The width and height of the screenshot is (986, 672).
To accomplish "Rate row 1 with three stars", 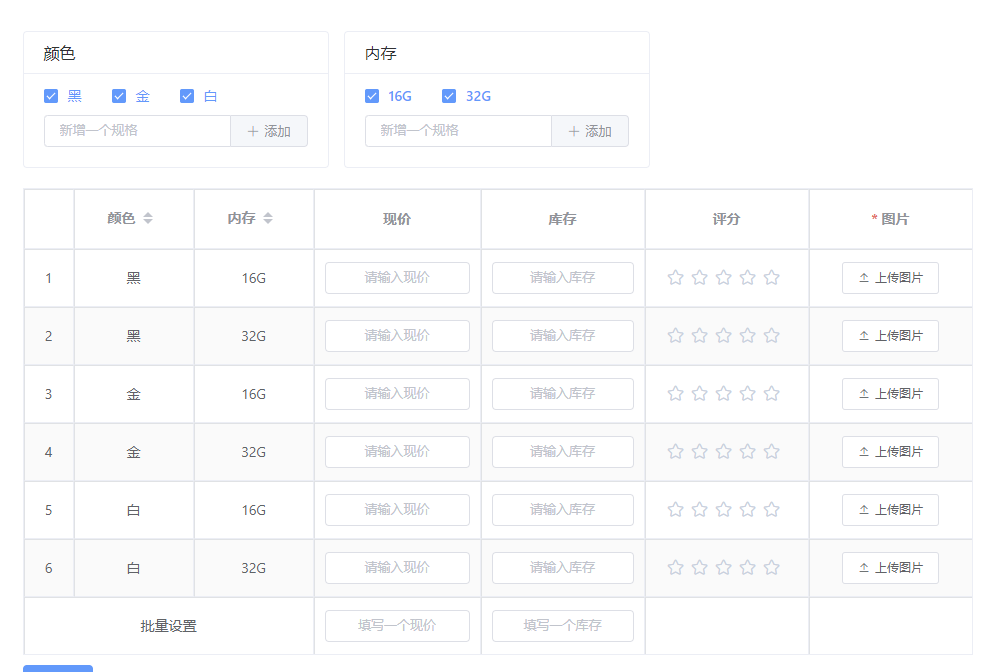I will (x=724, y=277).
